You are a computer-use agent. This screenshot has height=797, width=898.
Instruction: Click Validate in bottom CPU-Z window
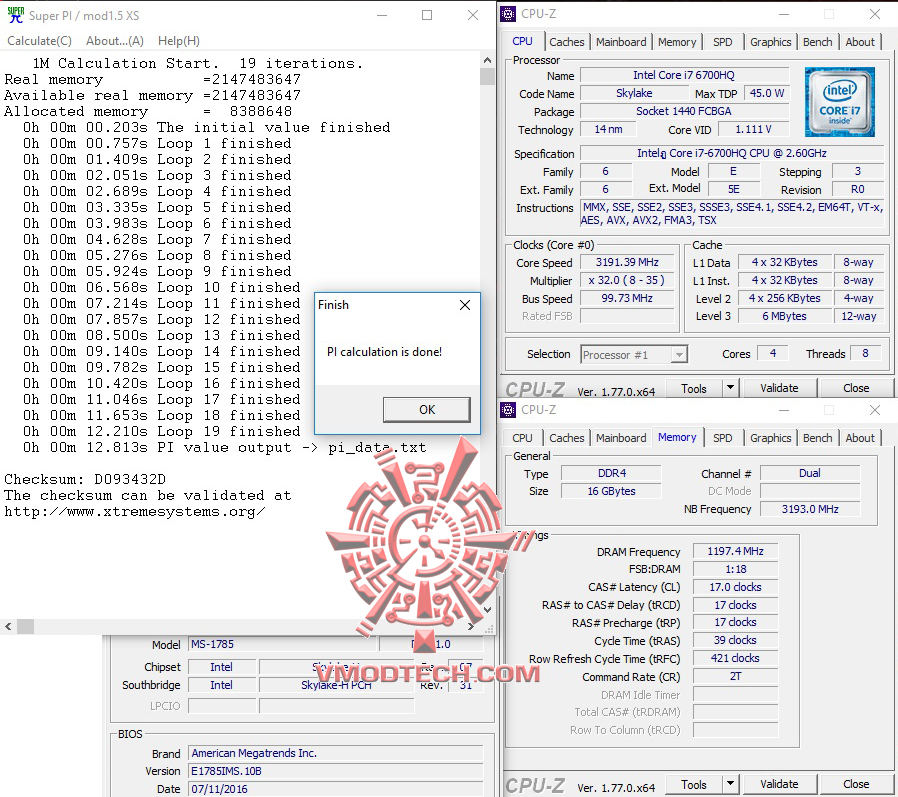pos(779,784)
